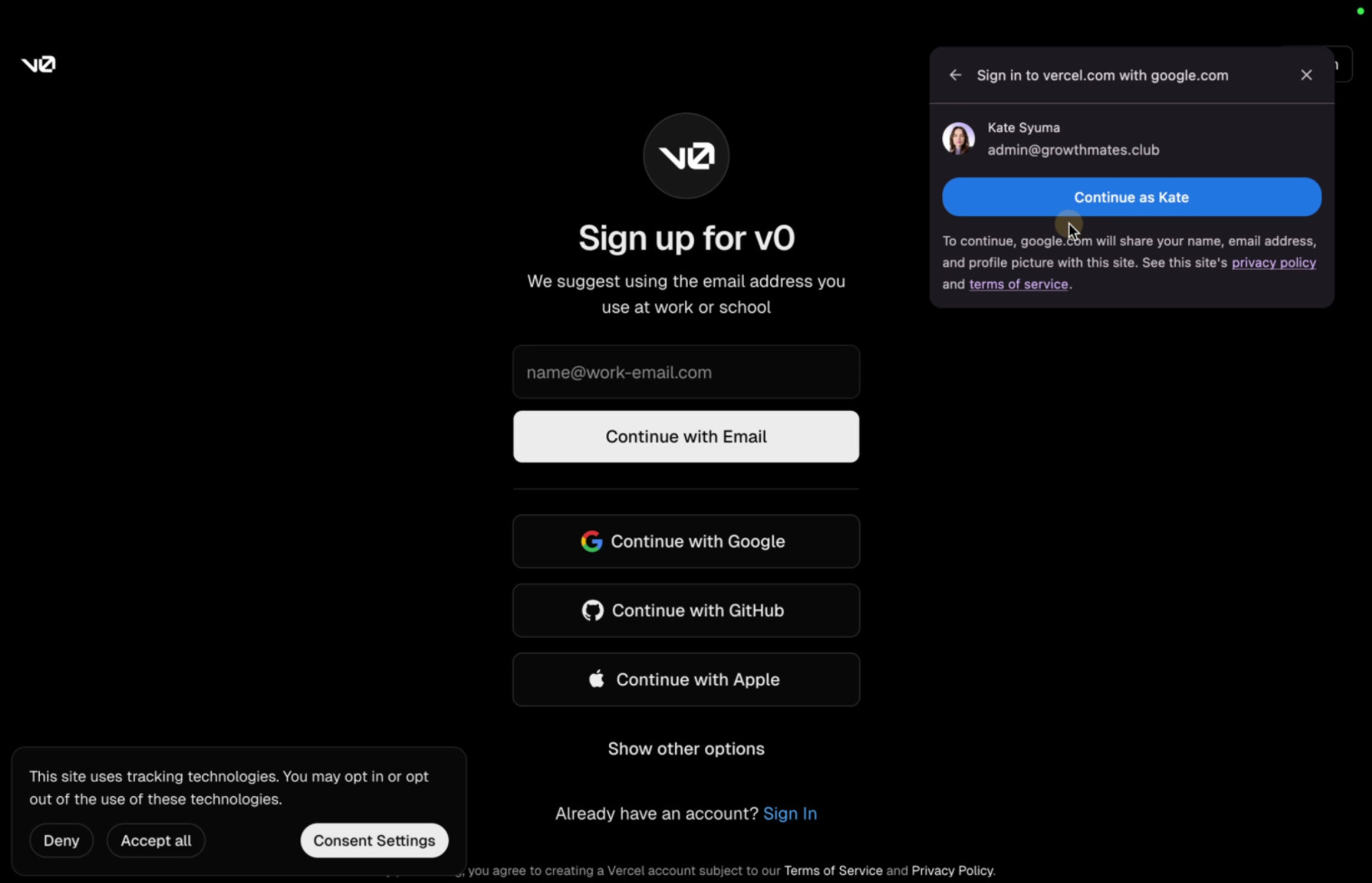Click Continue as Kate button
The width and height of the screenshot is (1372, 883).
(1131, 197)
